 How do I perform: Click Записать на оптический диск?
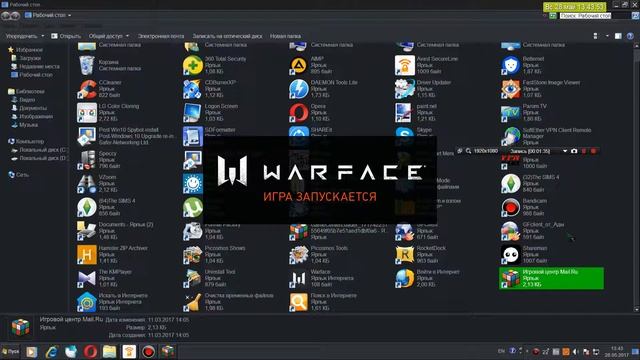point(227,36)
